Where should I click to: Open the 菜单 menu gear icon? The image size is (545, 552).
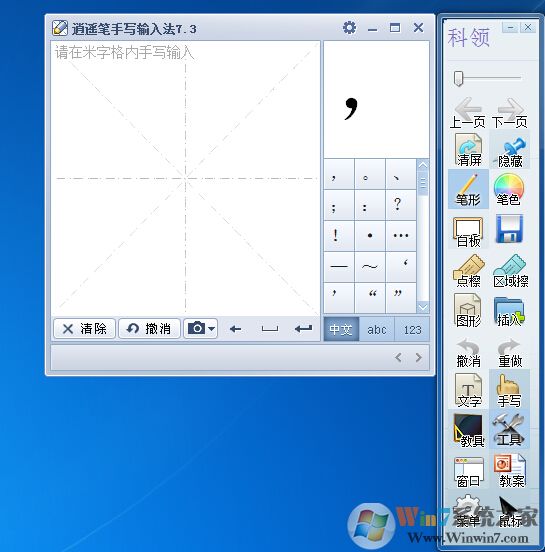468,511
